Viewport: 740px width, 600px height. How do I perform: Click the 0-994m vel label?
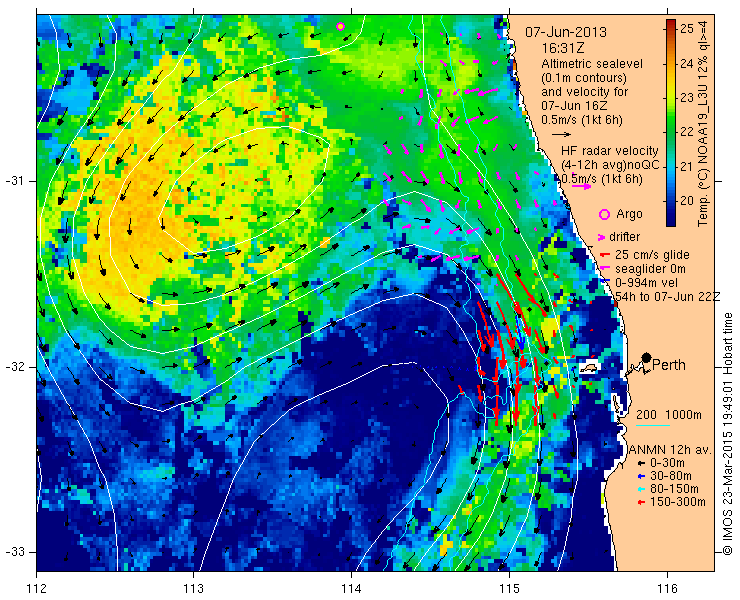(646, 283)
